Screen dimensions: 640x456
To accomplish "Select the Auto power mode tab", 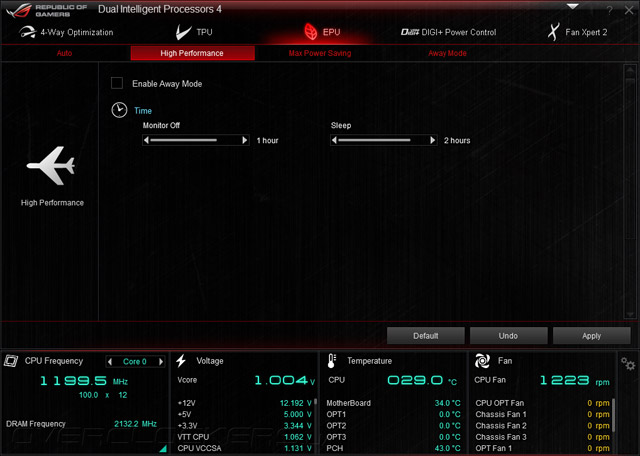I will (64, 53).
